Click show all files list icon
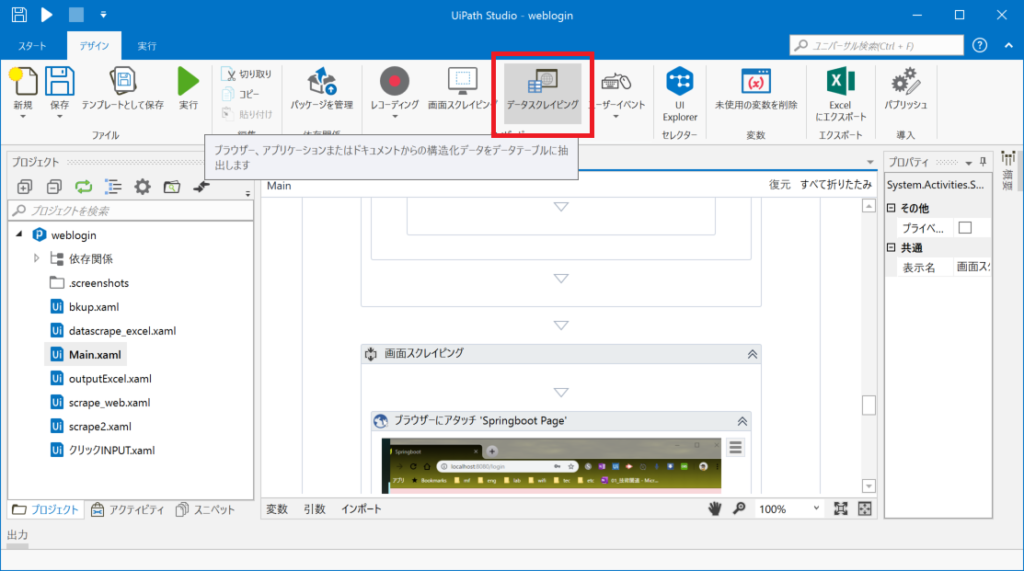The image size is (1024, 571). (113, 188)
